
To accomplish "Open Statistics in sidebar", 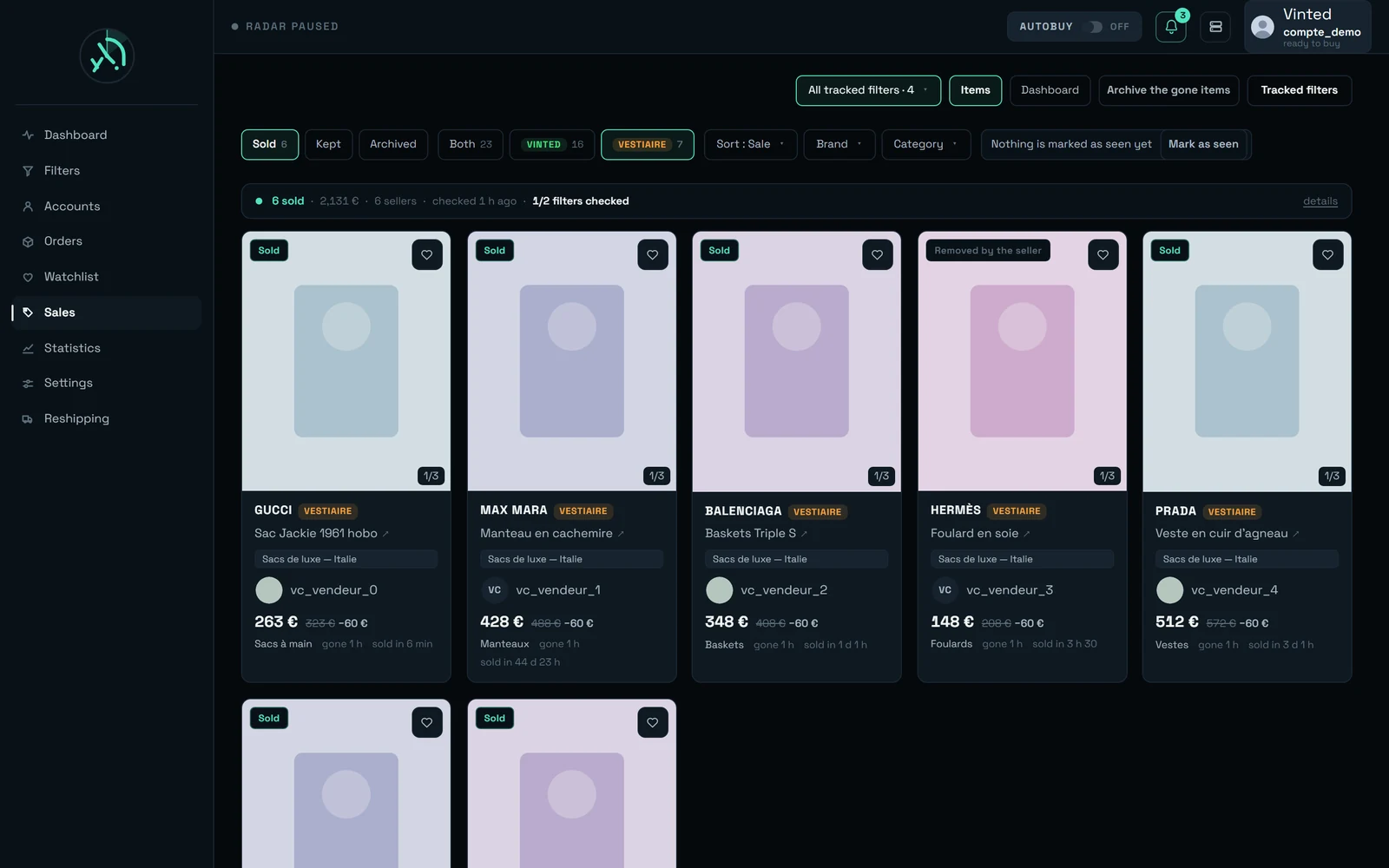I will point(107,348).
